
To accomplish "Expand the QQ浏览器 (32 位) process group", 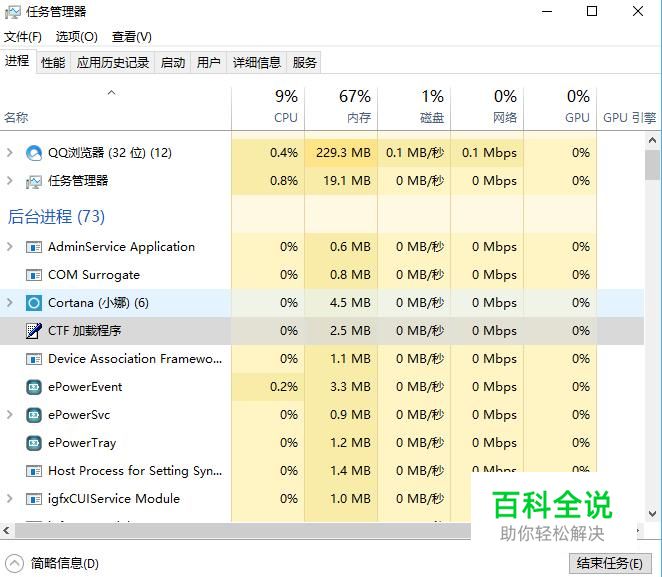I will (x=10, y=153).
